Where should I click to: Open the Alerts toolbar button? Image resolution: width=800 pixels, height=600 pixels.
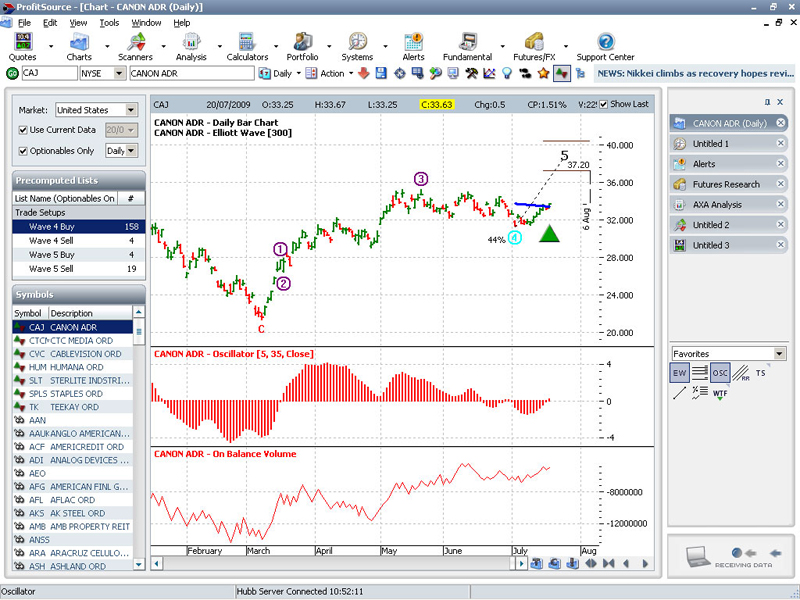click(x=413, y=46)
